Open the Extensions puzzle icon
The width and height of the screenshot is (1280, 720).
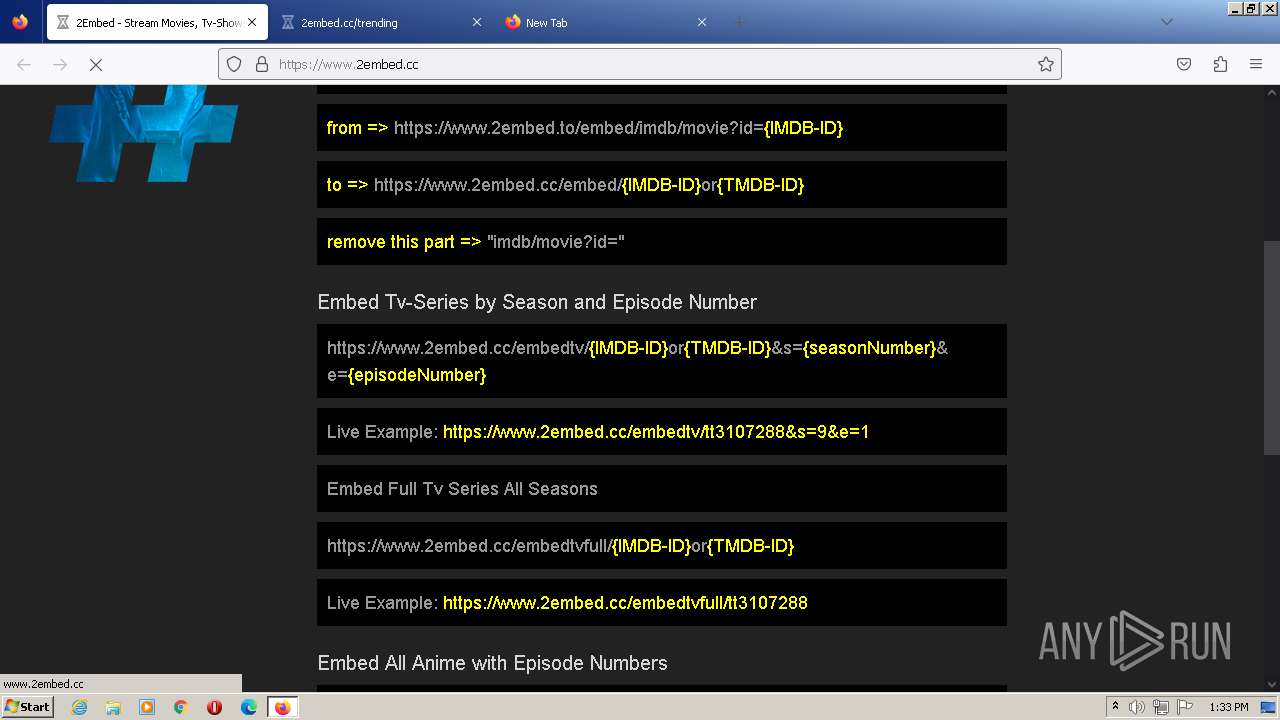point(1220,64)
